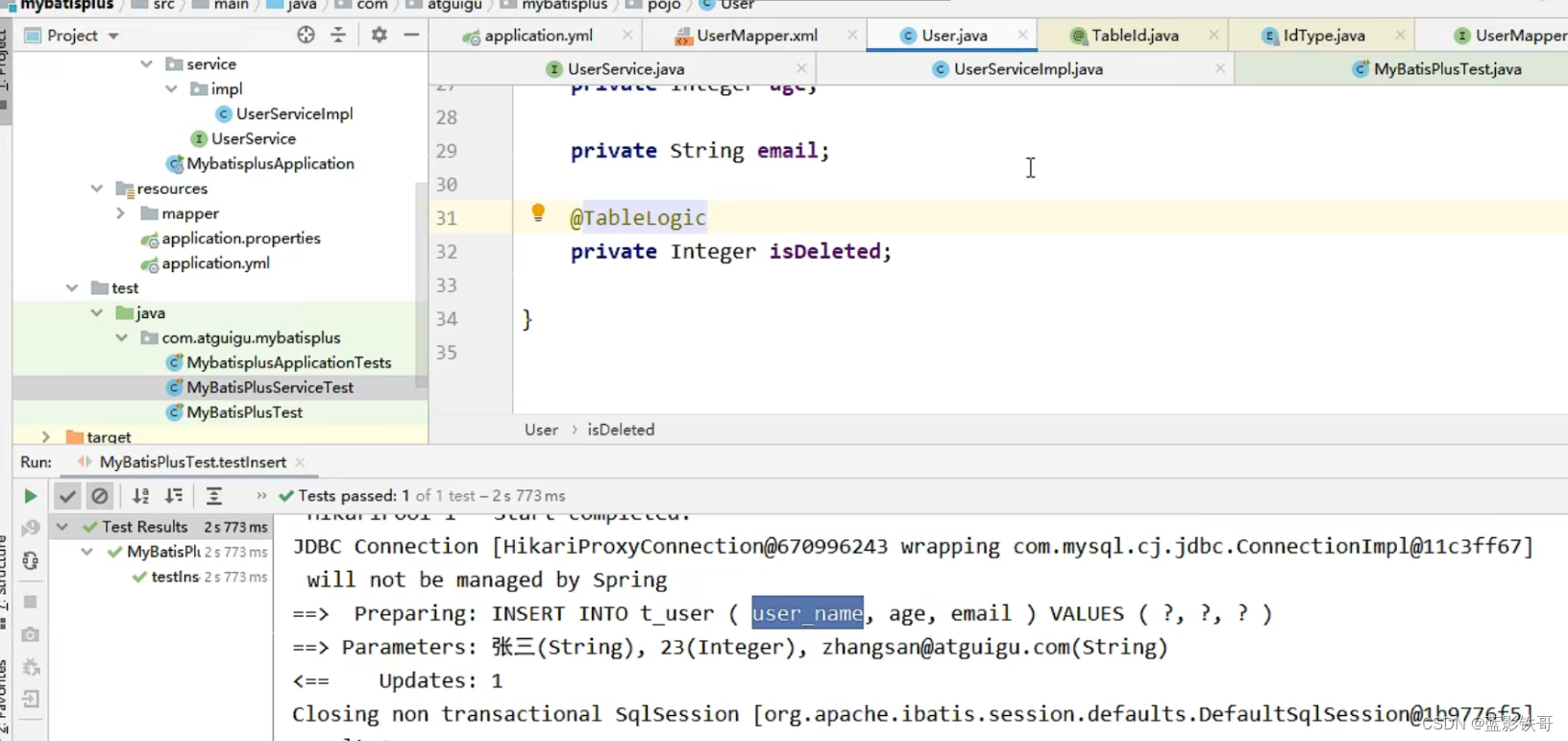Sort tests by duration
This screenshot has height=741, width=1568.
(x=174, y=496)
